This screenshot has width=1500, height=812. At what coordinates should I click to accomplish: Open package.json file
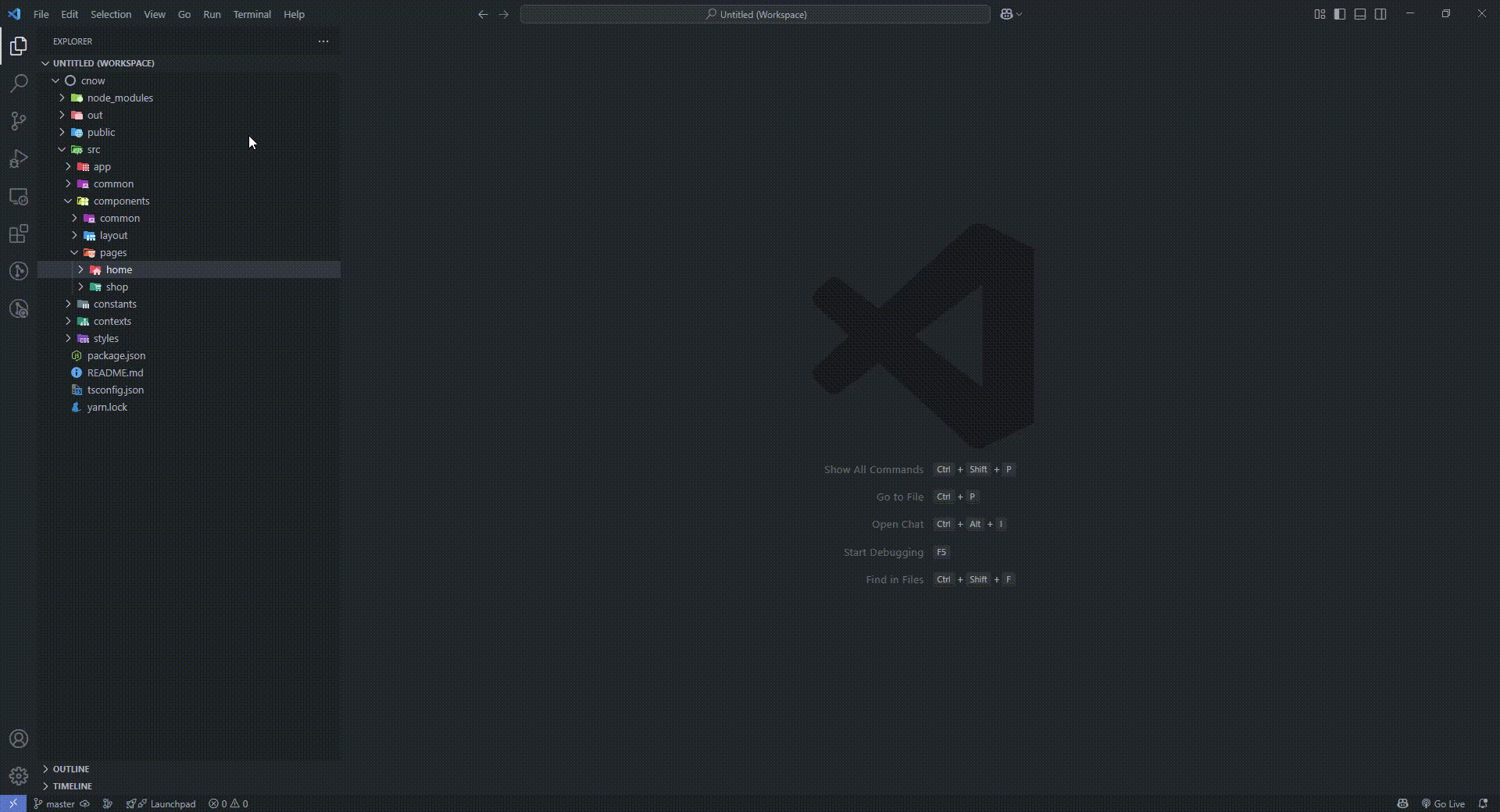pos(189,355)
